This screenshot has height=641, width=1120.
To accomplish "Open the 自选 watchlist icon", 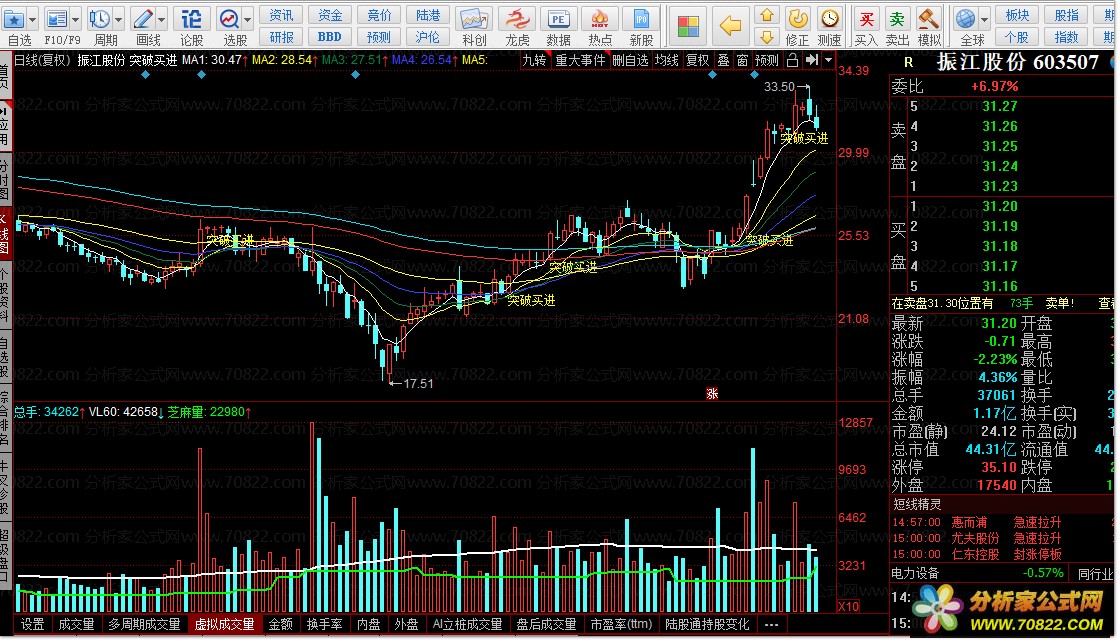I will coord(14,19).
